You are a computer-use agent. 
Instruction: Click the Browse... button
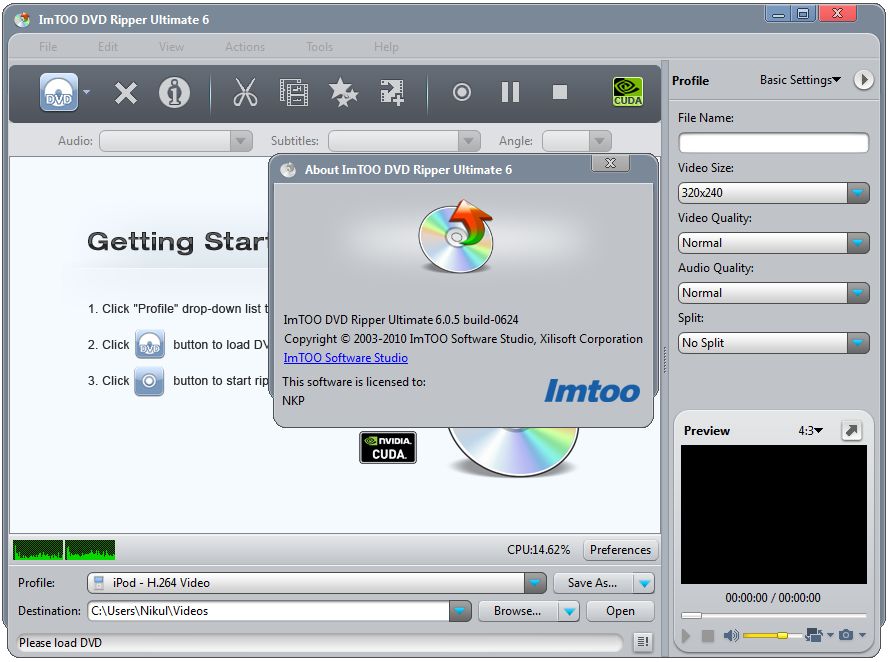518,611
